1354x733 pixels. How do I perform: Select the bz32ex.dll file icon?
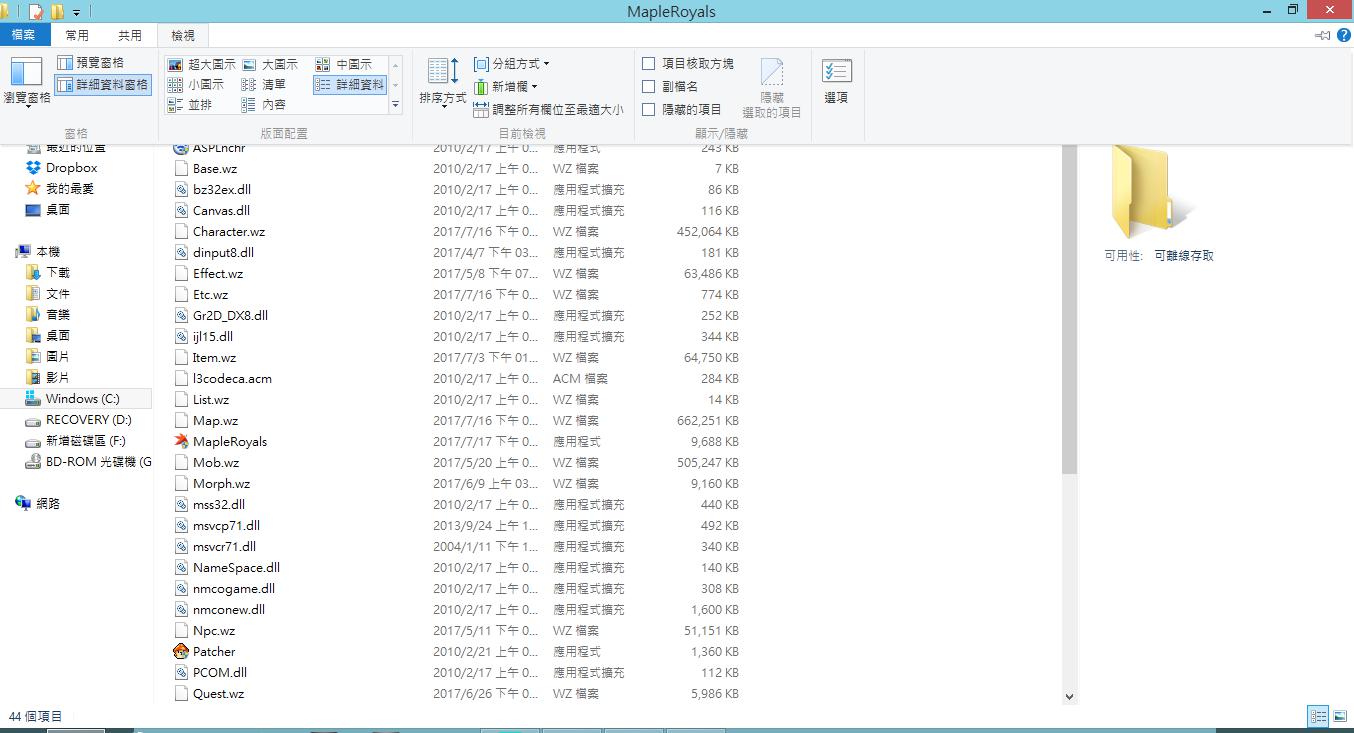click(x=181, y=189)
